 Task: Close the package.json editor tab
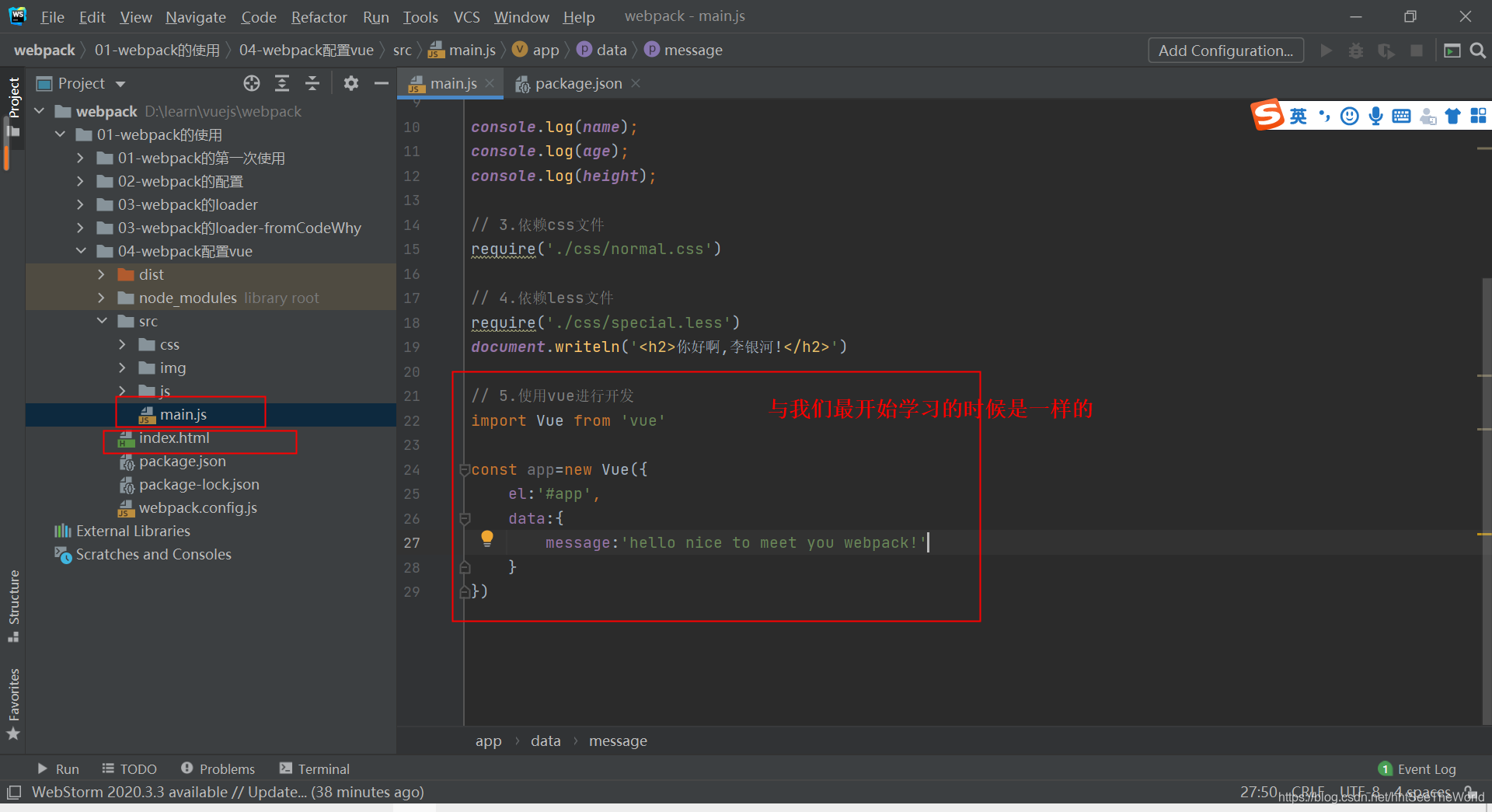[x=636, y=83]
